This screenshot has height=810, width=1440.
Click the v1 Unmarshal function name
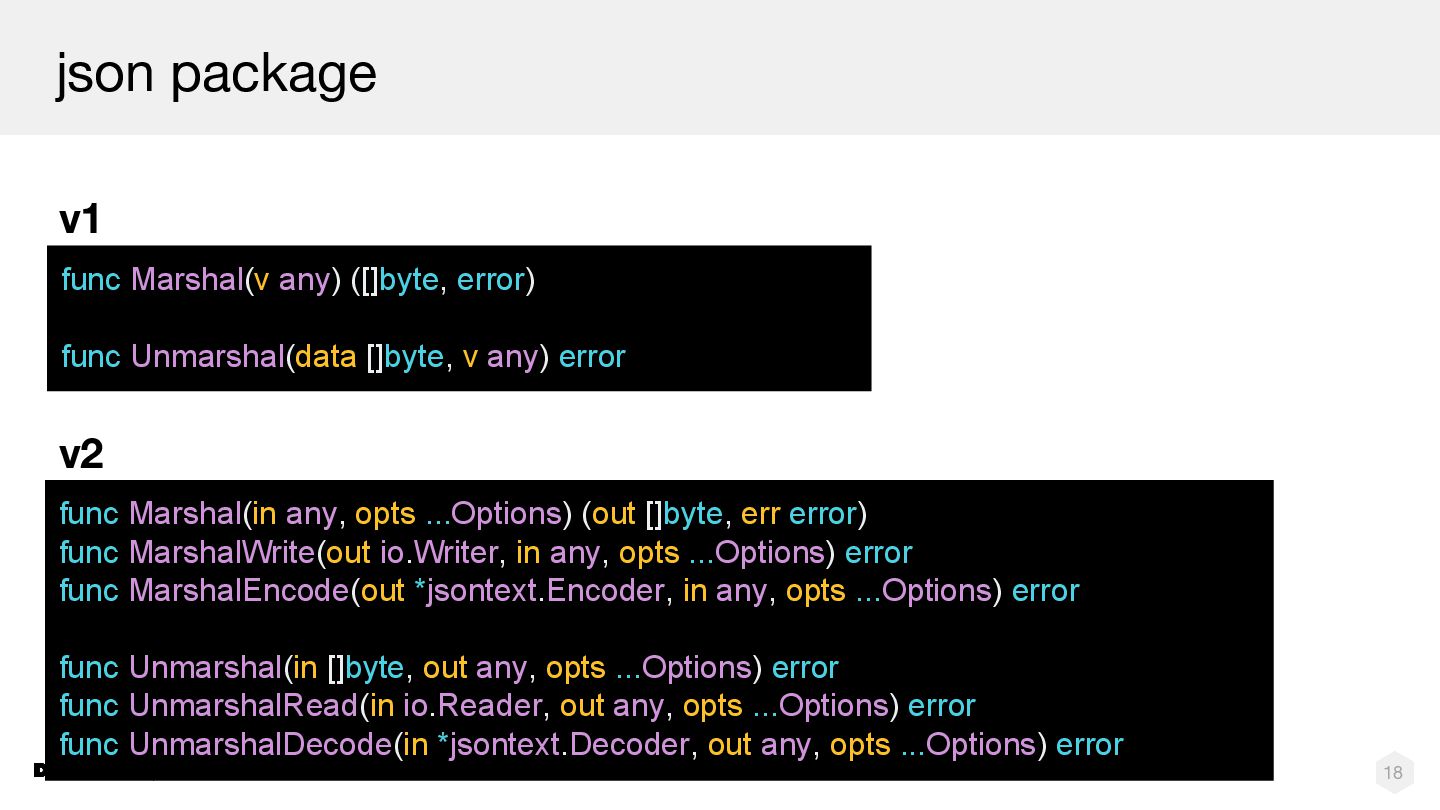tap(207, 357)
